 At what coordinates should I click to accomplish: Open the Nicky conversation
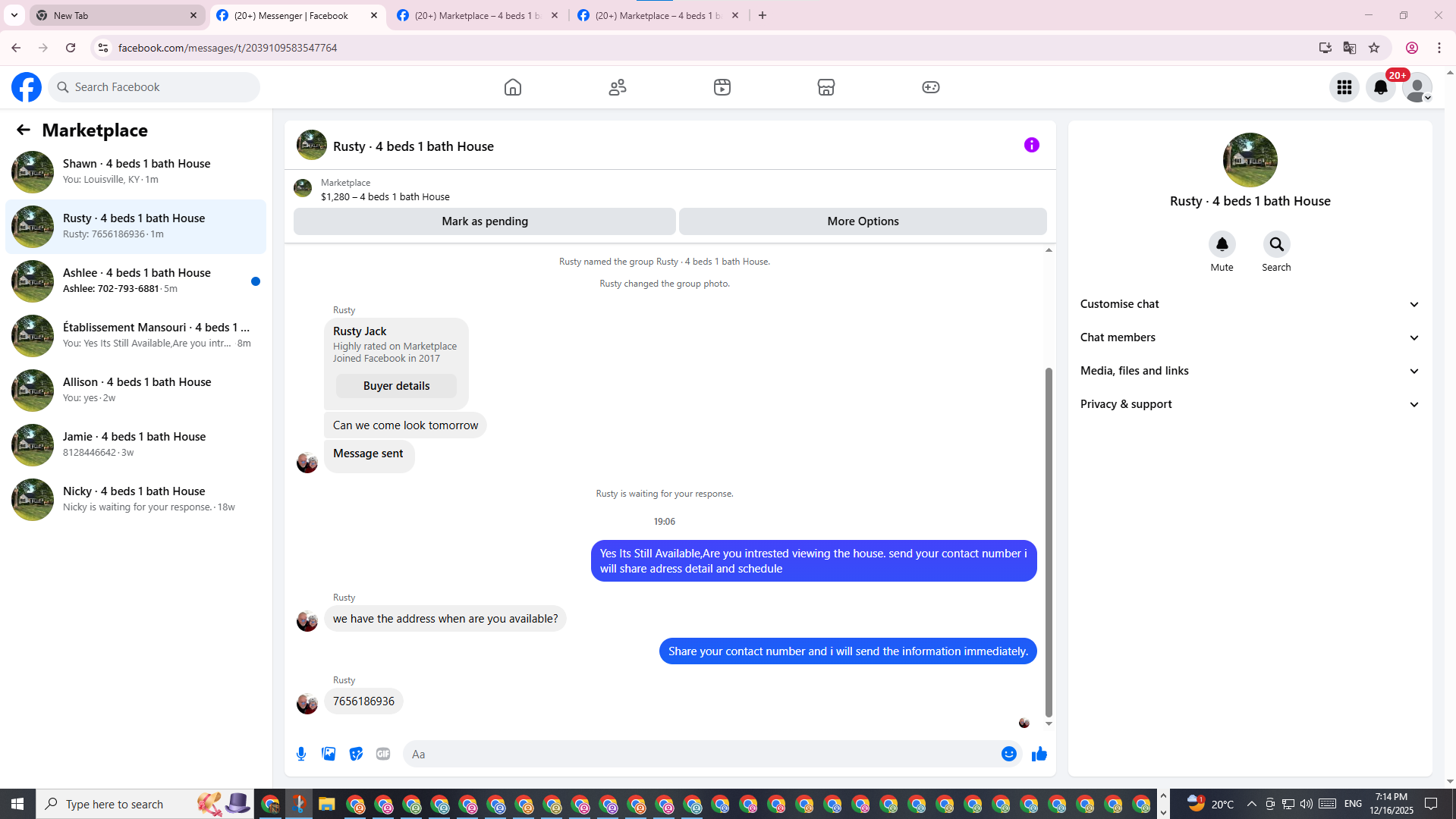click(x=136, y=499)
